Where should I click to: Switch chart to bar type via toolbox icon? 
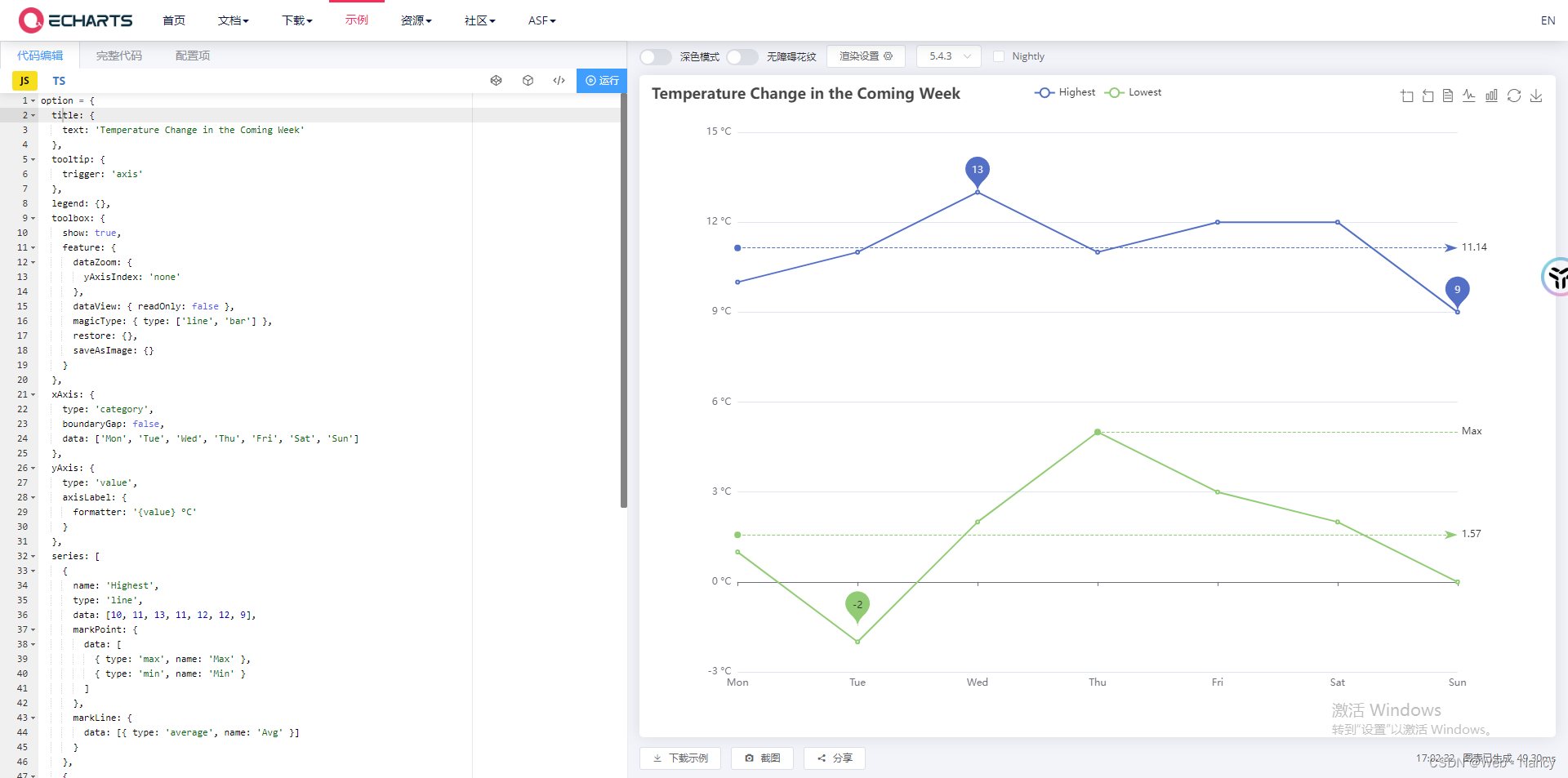1490,96
